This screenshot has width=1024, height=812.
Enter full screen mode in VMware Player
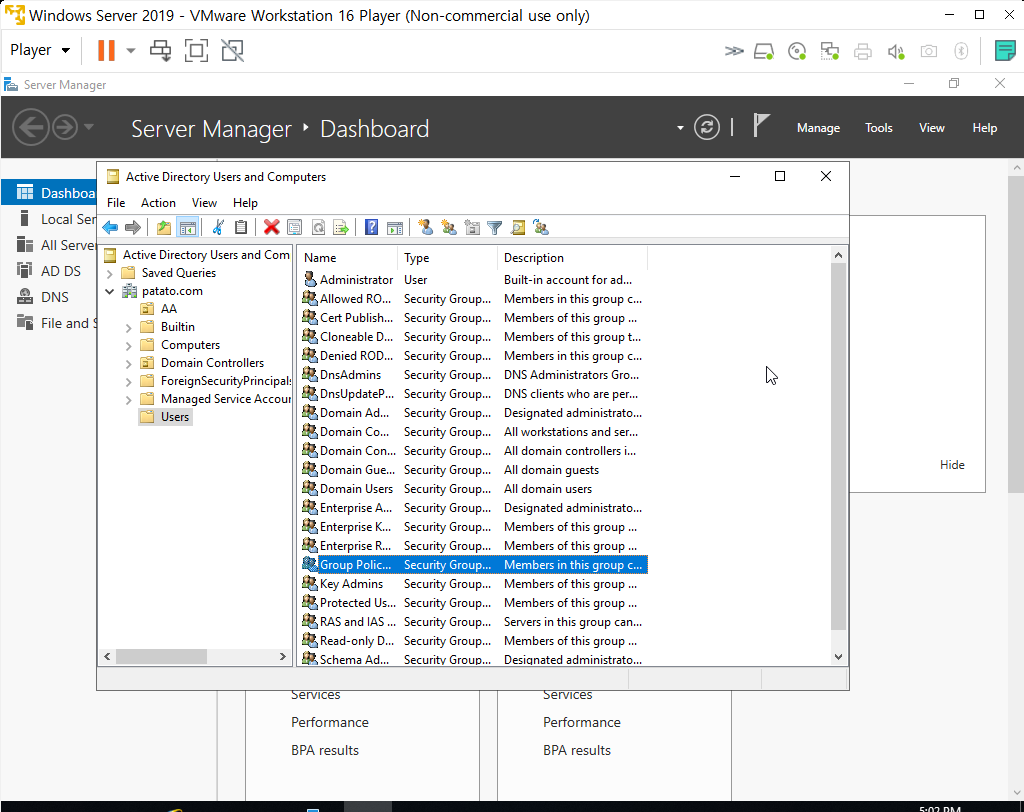click(197, 50)
